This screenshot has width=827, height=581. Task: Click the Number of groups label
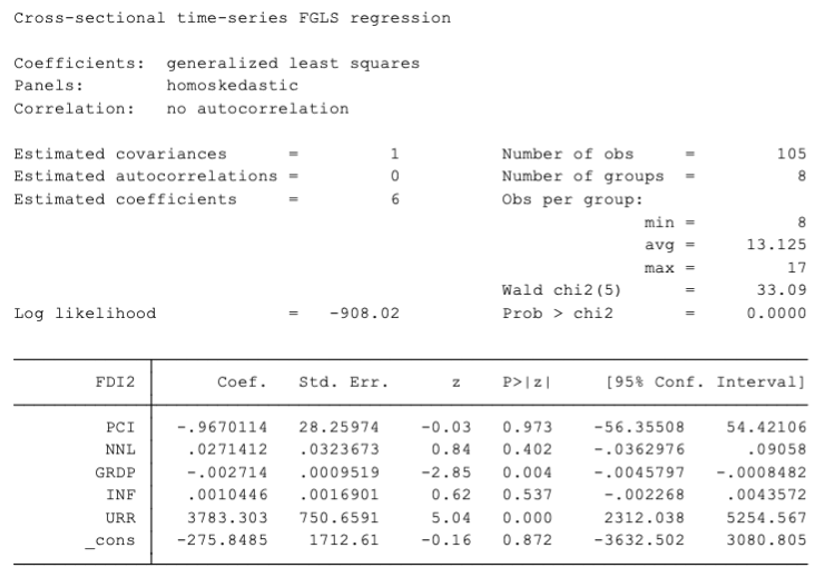coord(582,176)
